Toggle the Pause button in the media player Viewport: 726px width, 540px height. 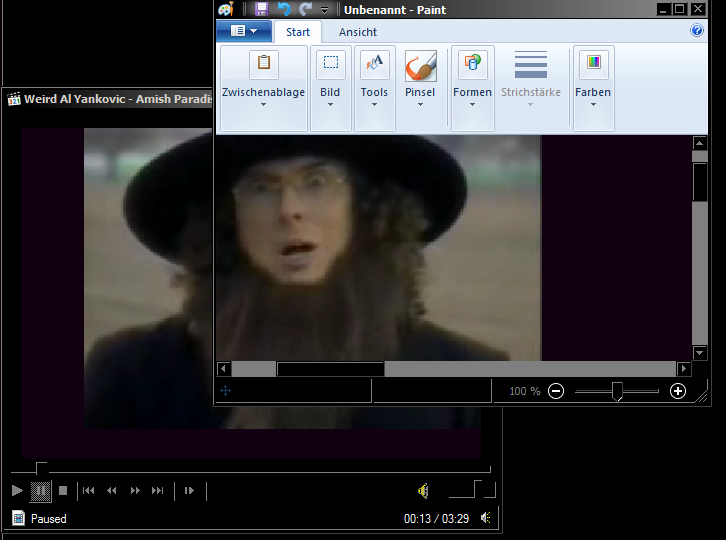coord(40,490)
